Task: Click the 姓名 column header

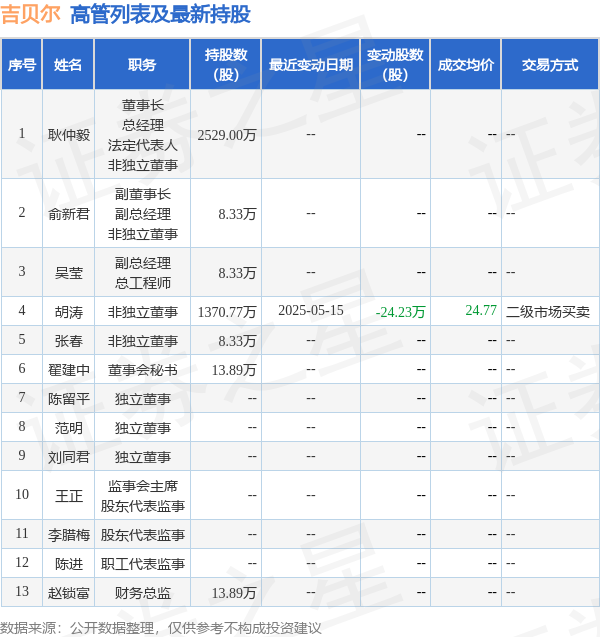Action: coord(68,65)
